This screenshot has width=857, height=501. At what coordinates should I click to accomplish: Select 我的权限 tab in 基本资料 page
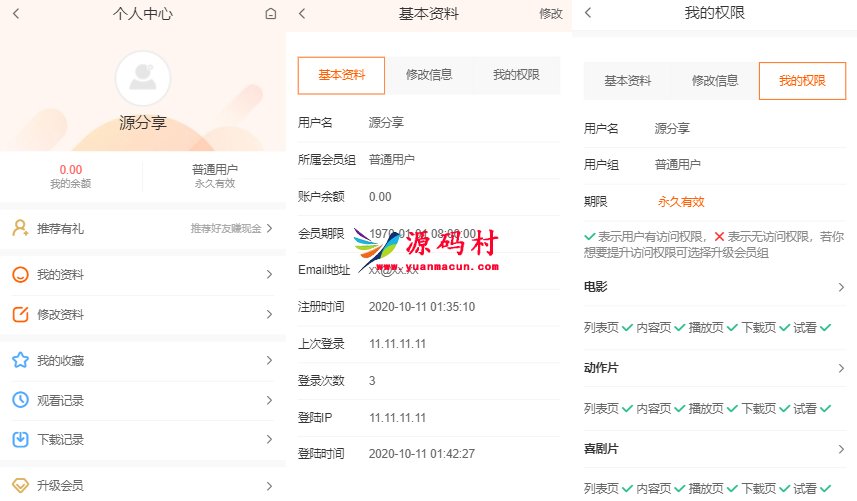click(516, 75)
